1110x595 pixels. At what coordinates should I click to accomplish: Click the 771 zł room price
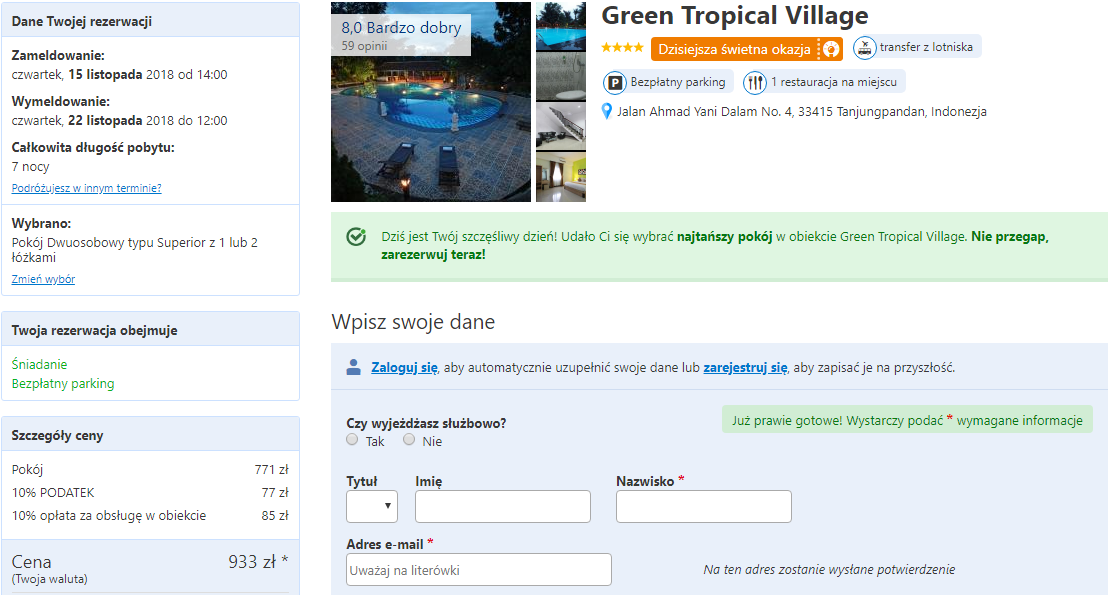(271, 470)
